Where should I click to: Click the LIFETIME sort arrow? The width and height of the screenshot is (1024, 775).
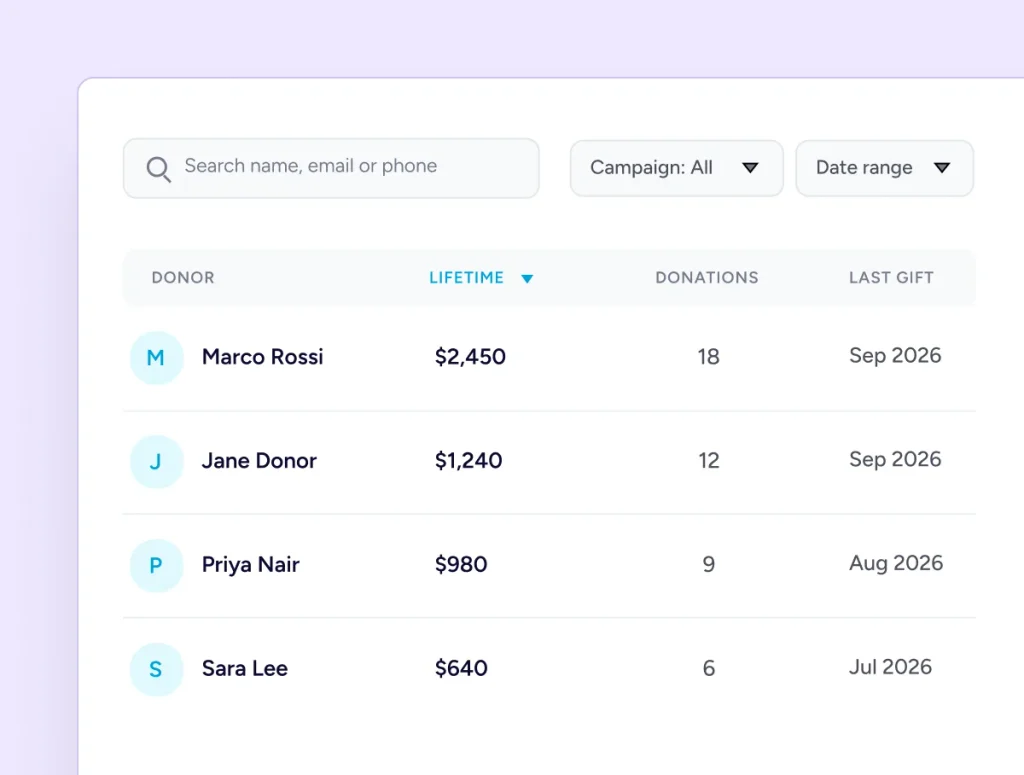pos(527,279)
